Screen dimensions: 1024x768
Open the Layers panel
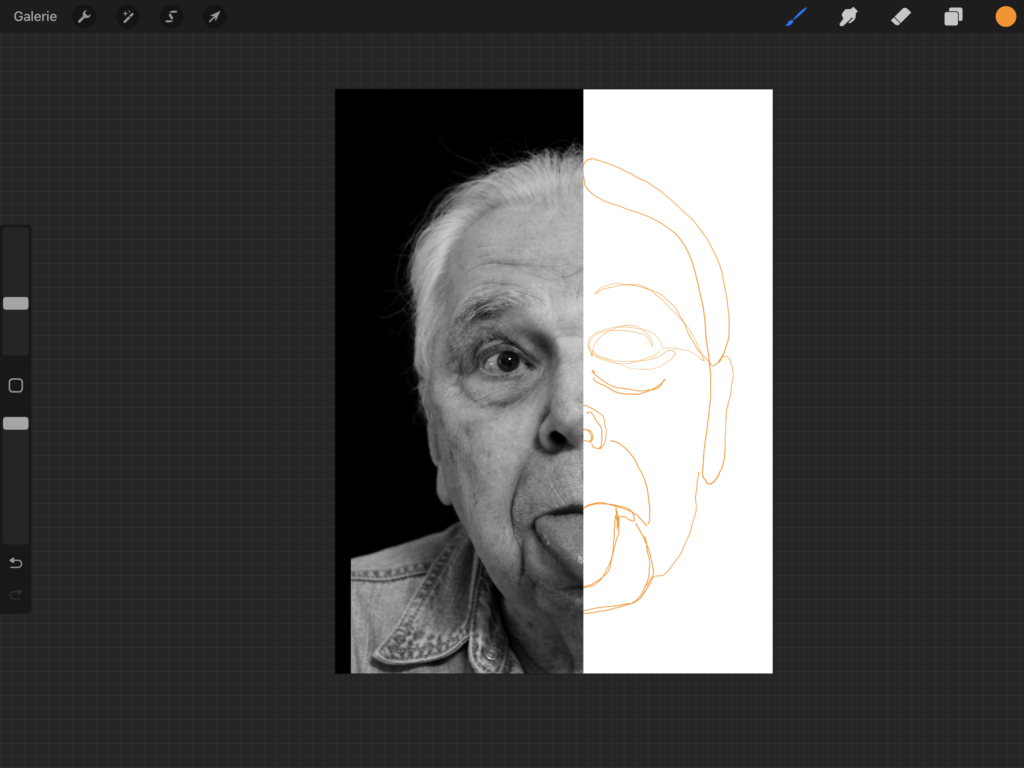953,17
